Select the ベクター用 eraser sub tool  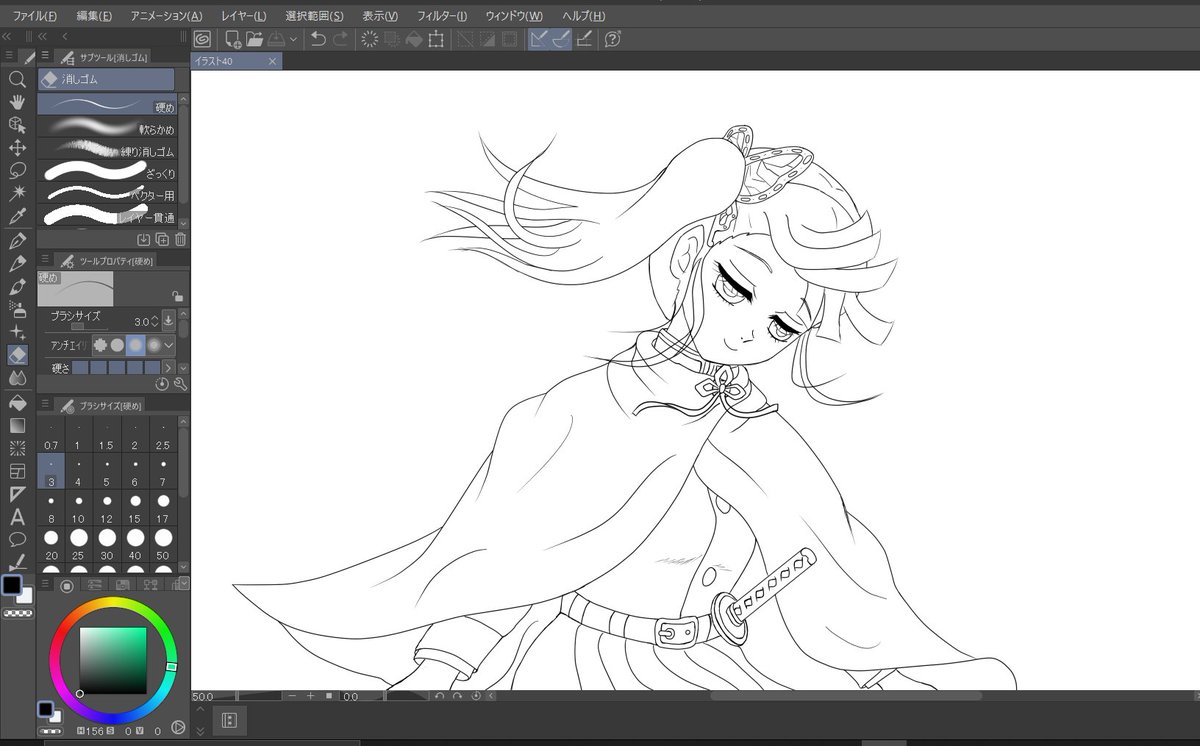tap(108, 195)
